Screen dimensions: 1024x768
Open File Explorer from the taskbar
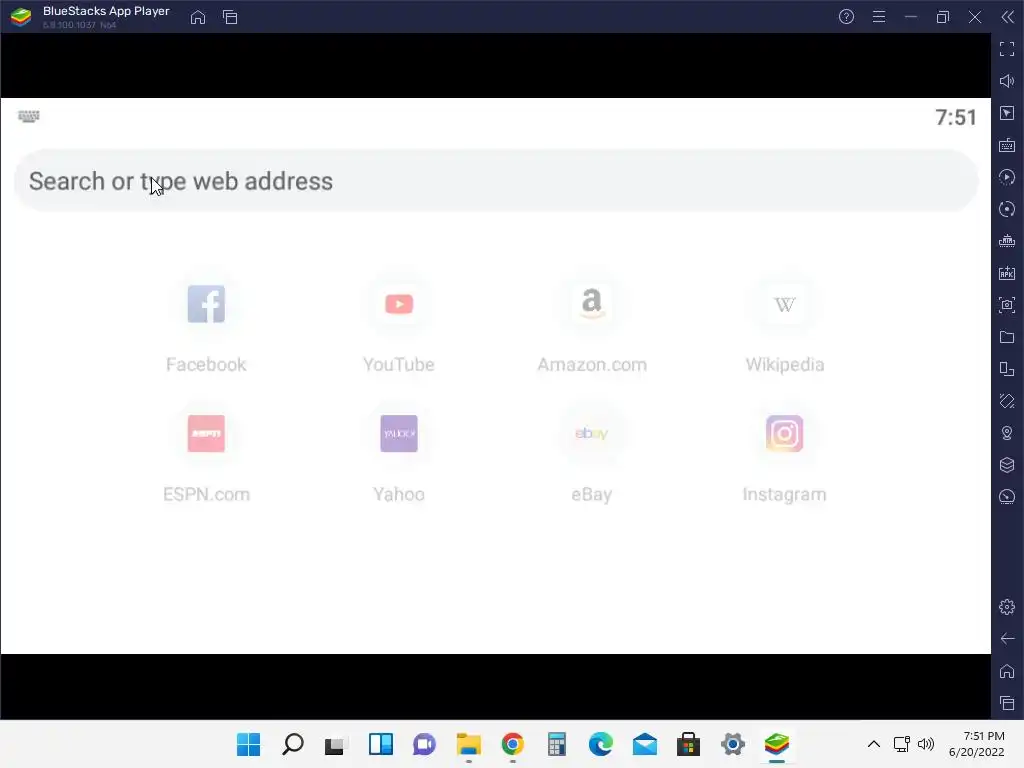coord(468,744)
